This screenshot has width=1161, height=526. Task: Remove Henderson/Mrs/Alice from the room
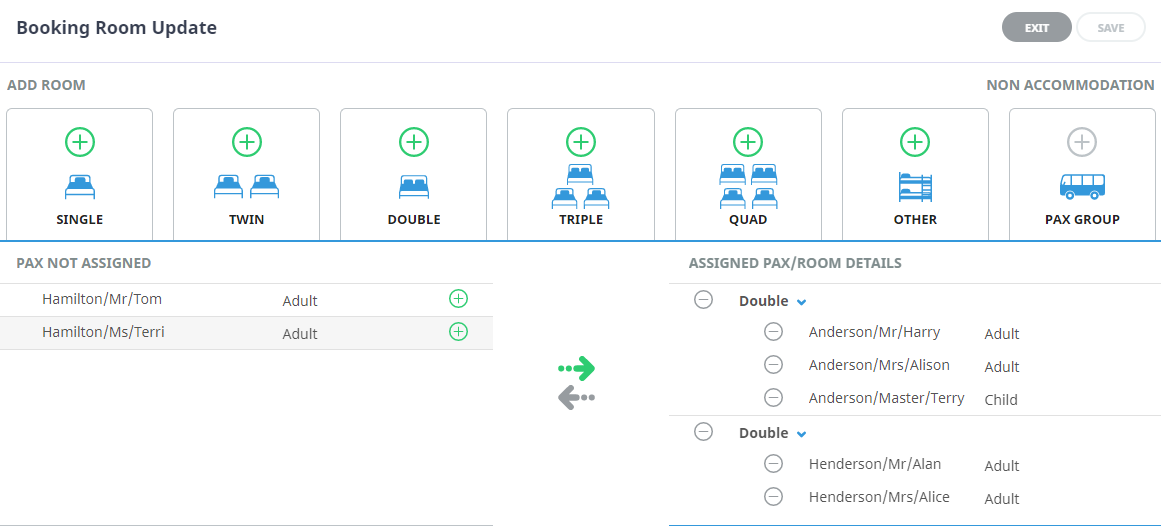[773, 497]
